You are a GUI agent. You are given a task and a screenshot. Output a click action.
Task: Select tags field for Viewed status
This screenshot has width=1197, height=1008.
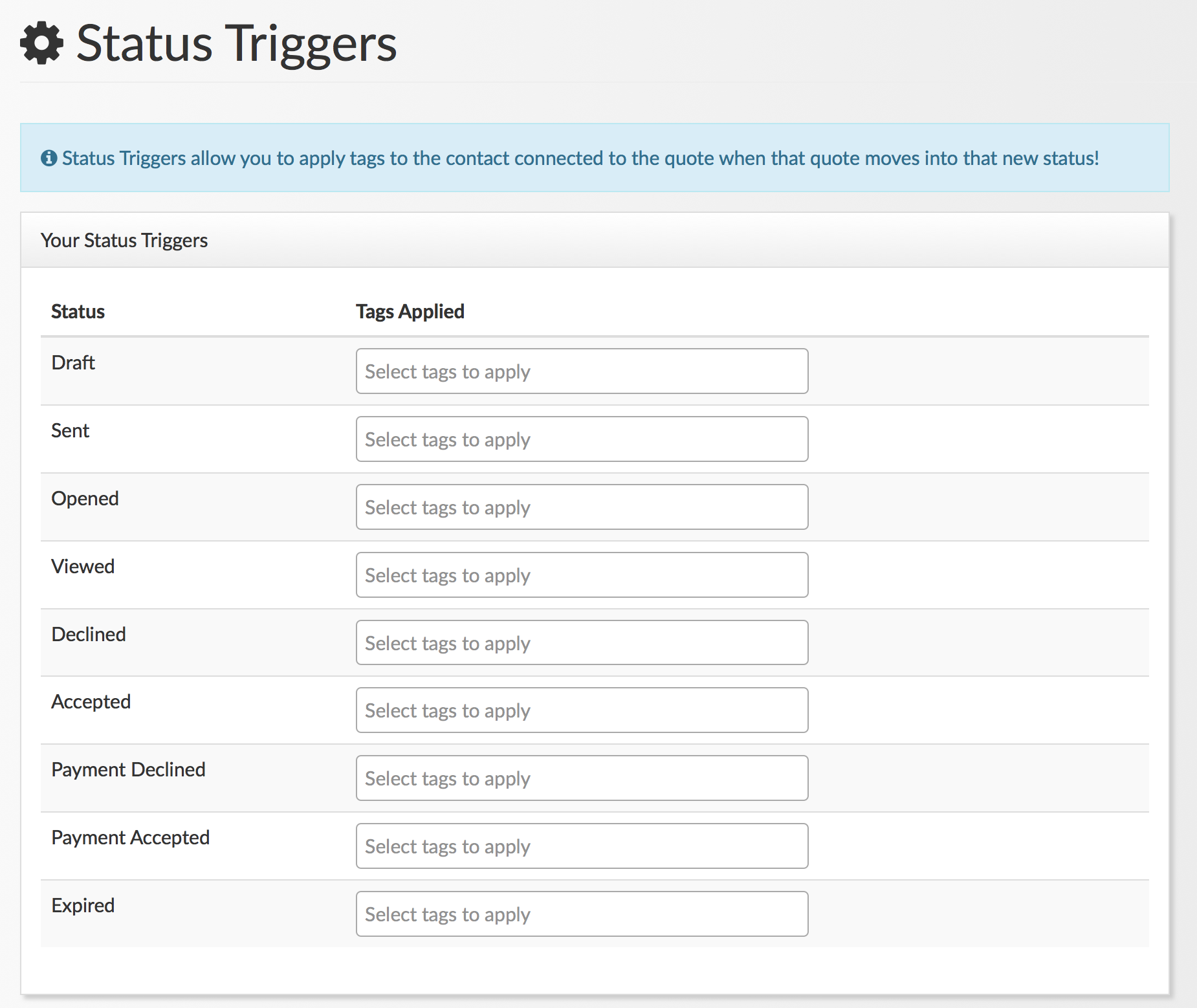point(581,575)
